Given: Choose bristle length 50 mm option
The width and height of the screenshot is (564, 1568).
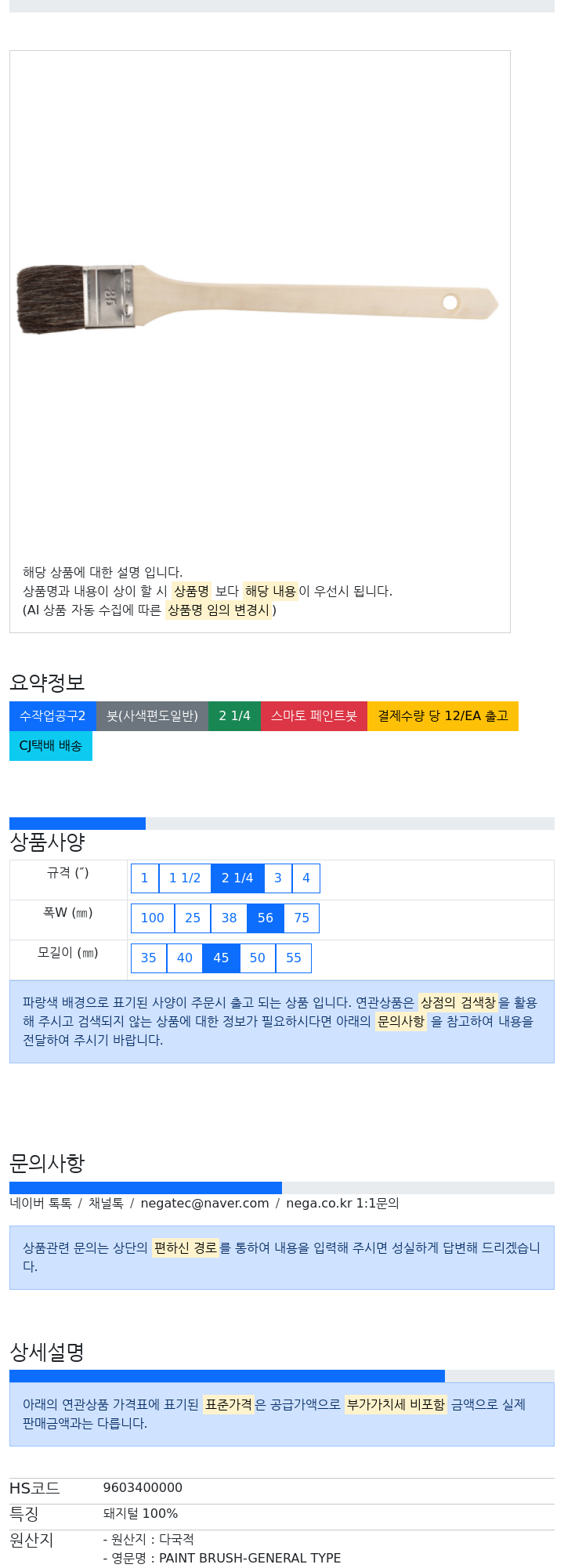Looking at the screenshot, I should 258,958.
